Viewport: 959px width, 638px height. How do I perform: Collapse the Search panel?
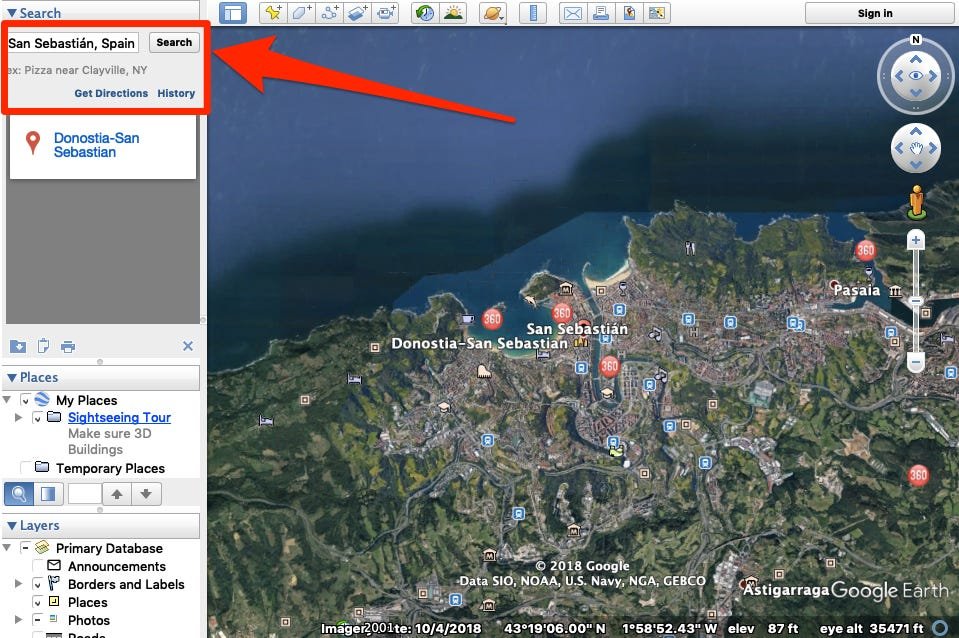pos(12,13)
